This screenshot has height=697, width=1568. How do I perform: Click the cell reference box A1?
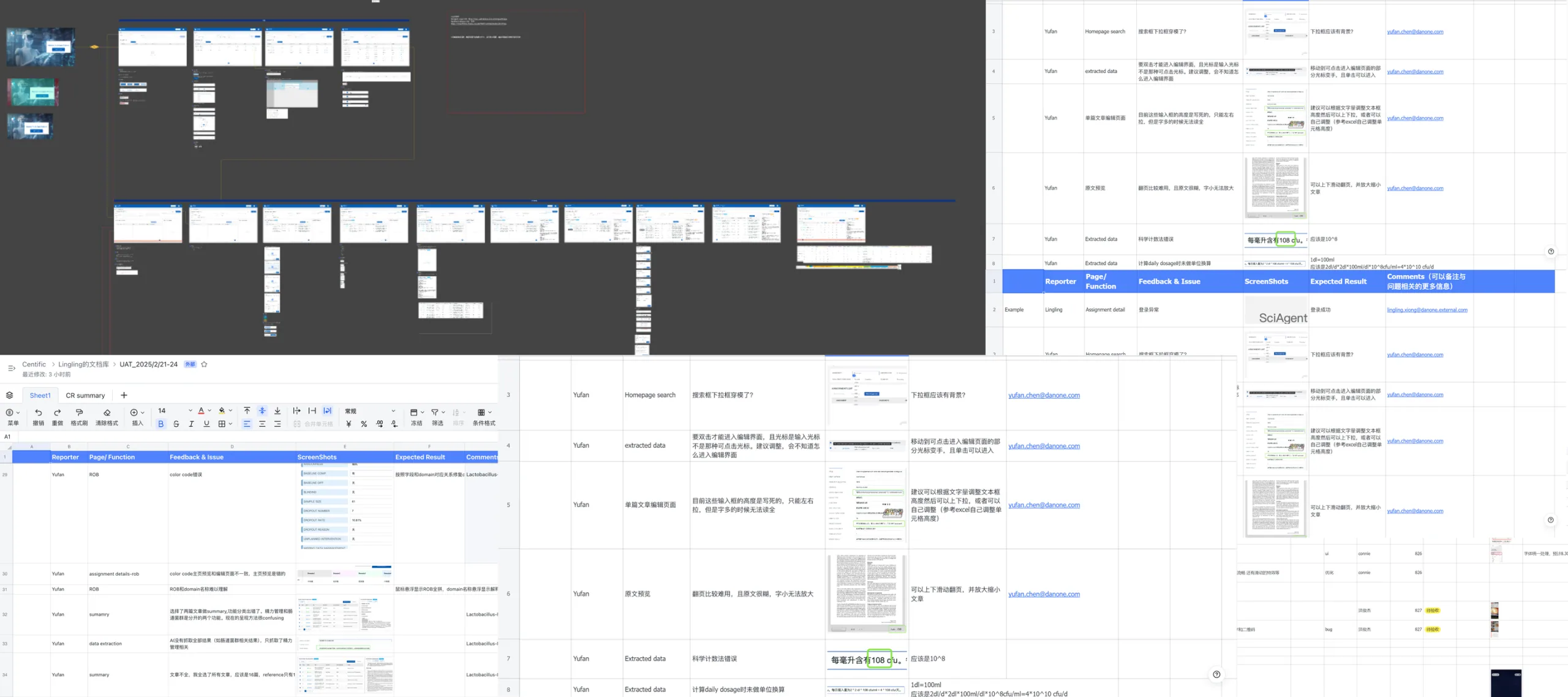point(8,437)
